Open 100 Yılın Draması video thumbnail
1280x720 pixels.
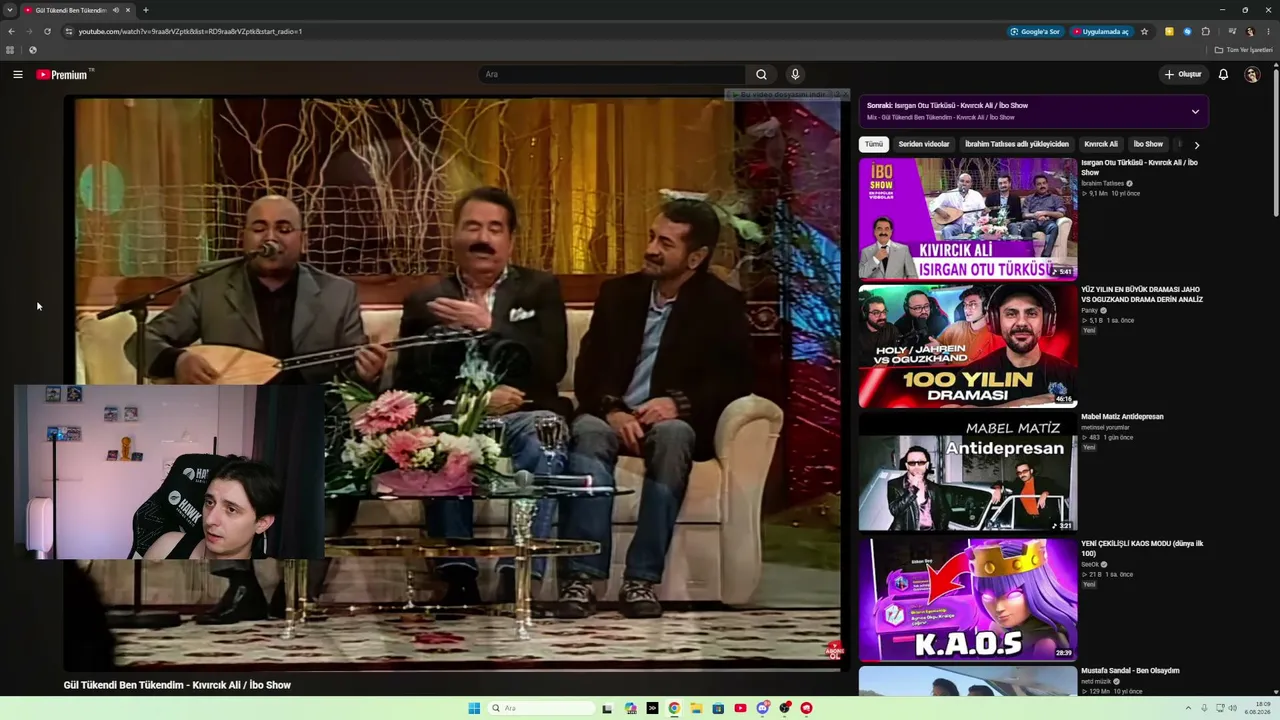(x=968, y=346)
